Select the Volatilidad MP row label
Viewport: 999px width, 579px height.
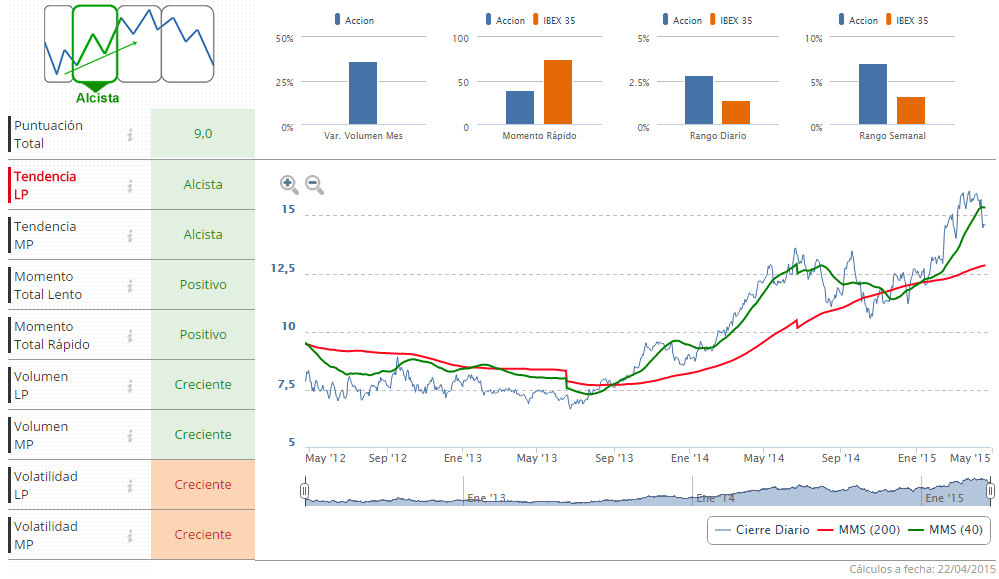[45, 535]
